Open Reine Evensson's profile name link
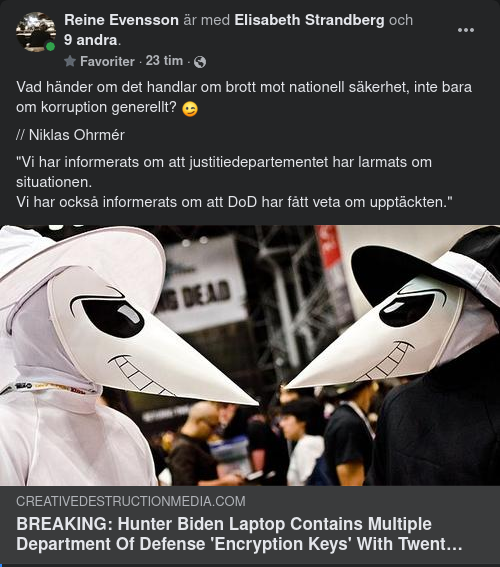The width and height of the screenshot is (500, 567). pos(121,20)
